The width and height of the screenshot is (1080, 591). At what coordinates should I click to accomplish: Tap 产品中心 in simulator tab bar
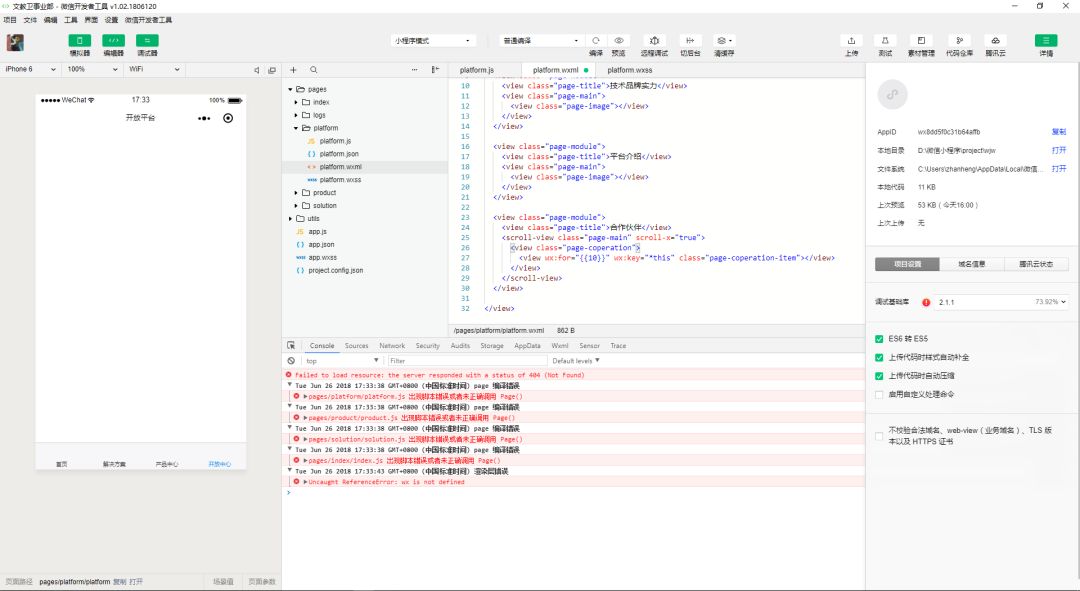click(167, 464)
